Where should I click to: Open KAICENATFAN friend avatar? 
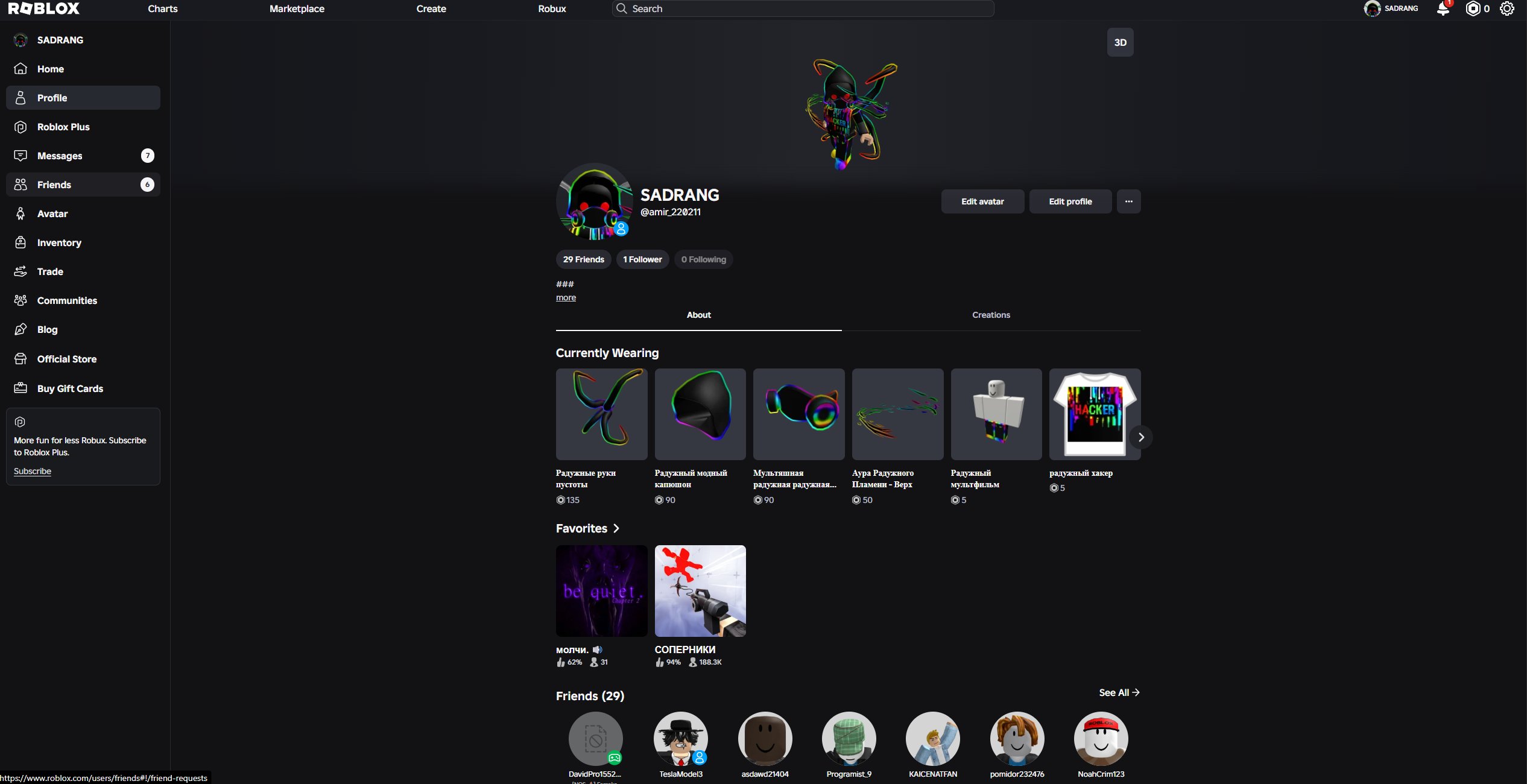click(933, 739)
